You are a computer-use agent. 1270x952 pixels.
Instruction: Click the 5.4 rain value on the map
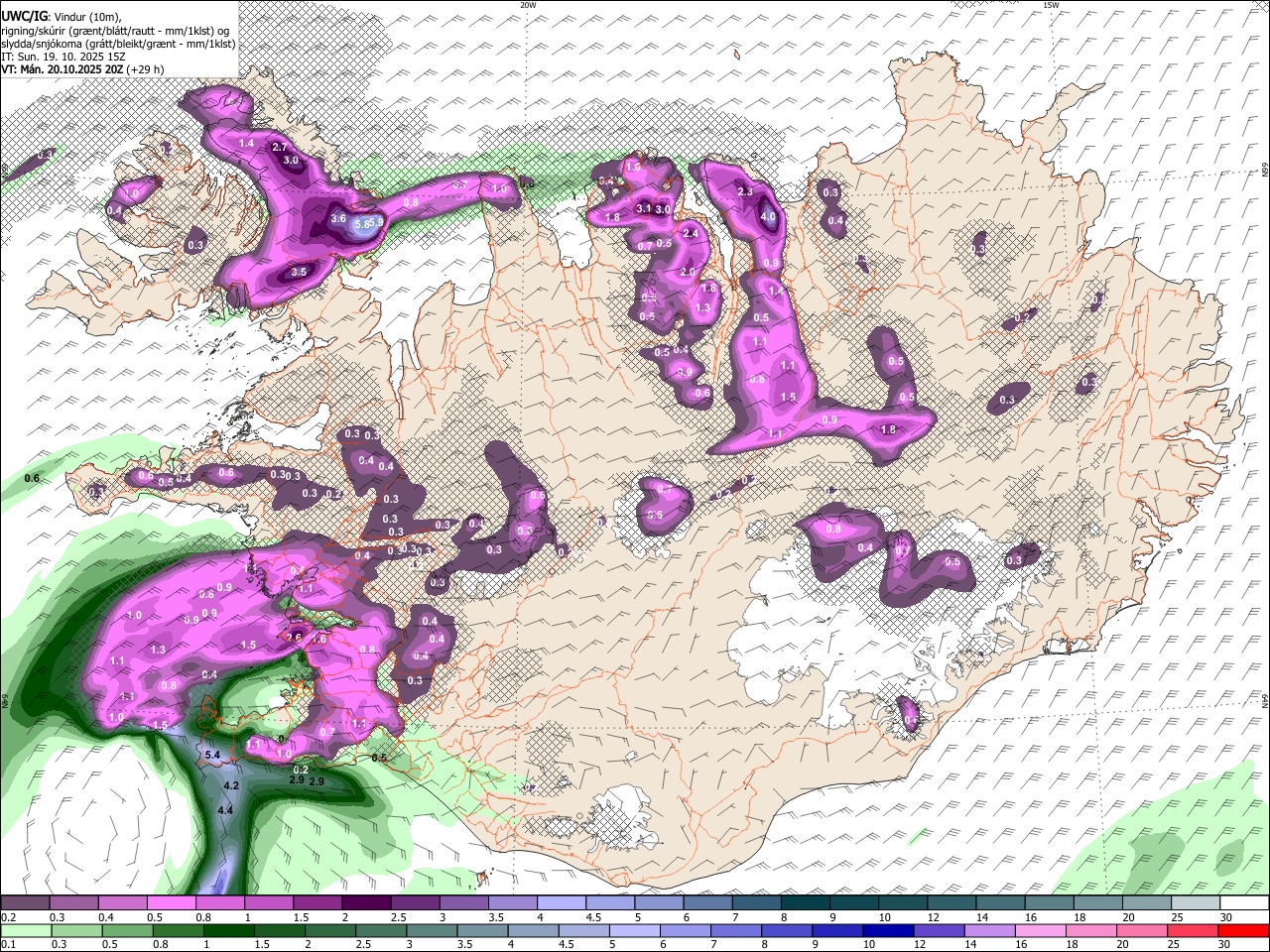pyautogui.click(x=211, y=756)
